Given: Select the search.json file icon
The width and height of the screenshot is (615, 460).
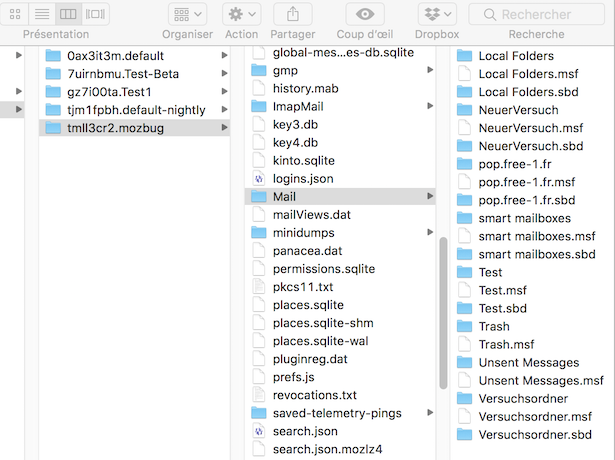Looking at the screenshot, I should coord(259,431).
